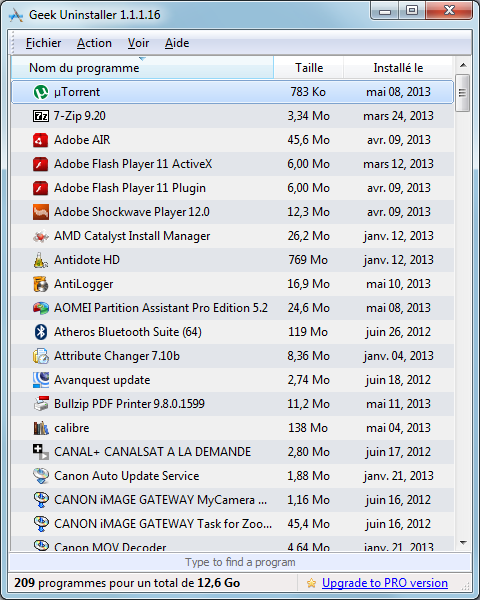Screen dimensions: 480x600
Task: Click the 7-Zip 9.20 icon
Action: click(41, 116)
